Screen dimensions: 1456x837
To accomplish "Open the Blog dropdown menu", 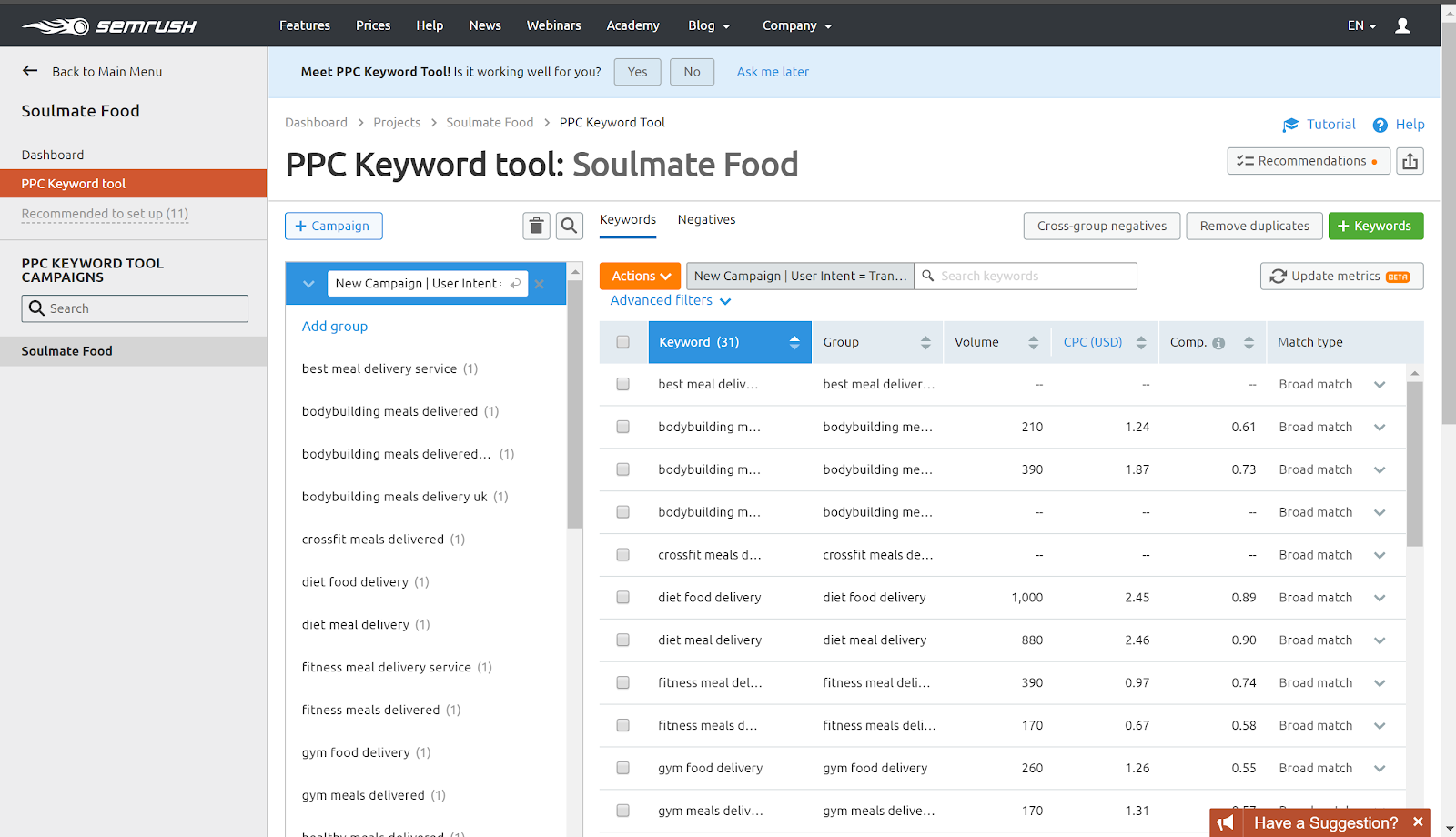I will click(710, 25).
